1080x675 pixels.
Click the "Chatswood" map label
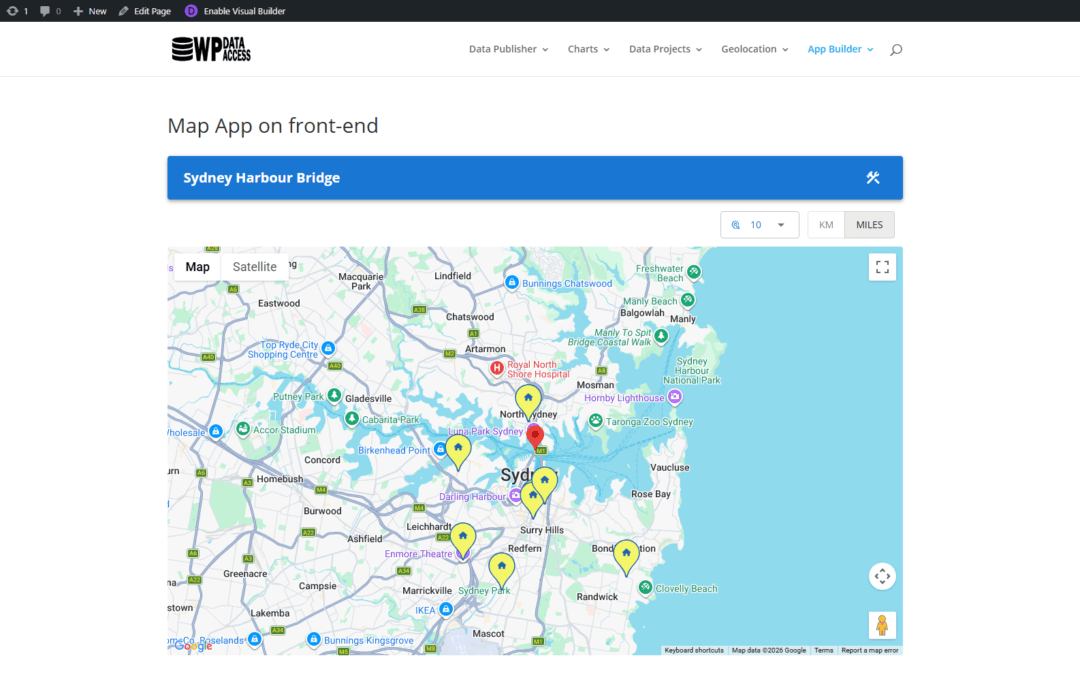[x=470, y=317]
